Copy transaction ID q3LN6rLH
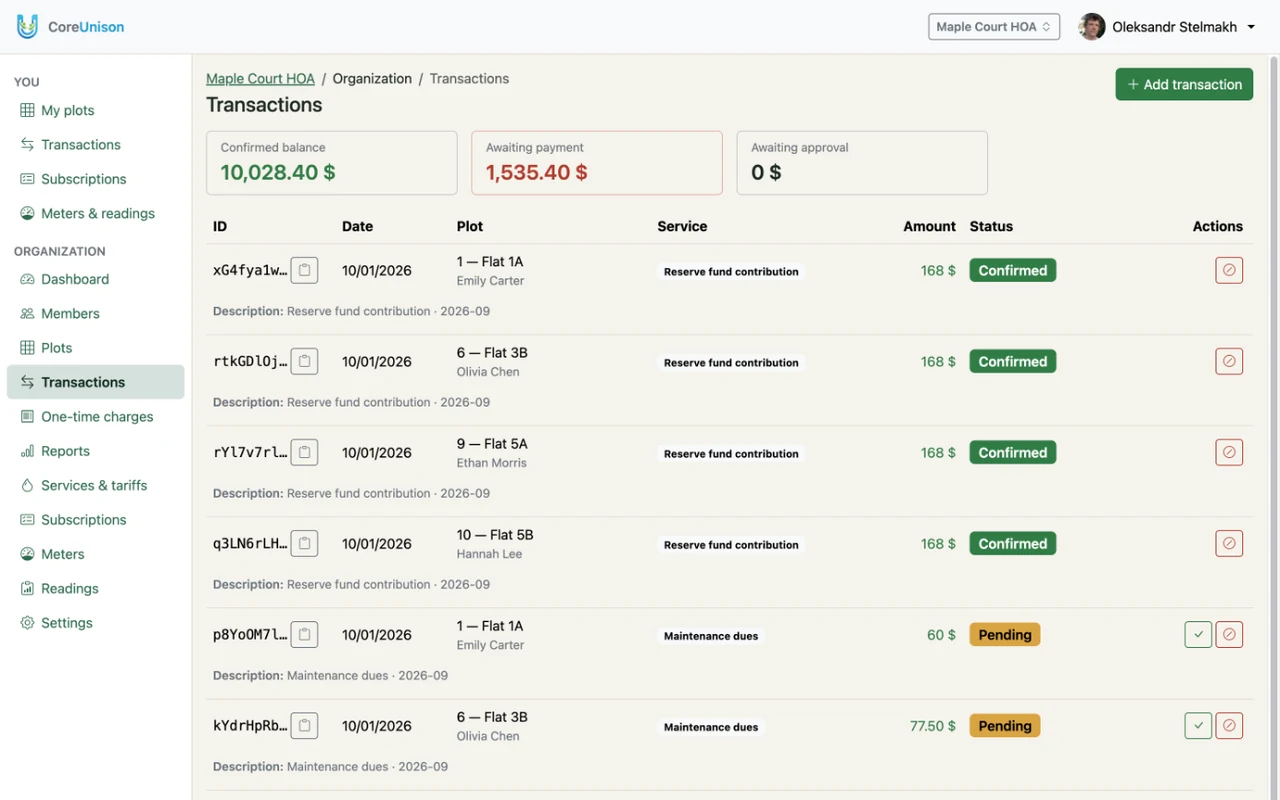The image size is (1280, 800). (304, 543)
